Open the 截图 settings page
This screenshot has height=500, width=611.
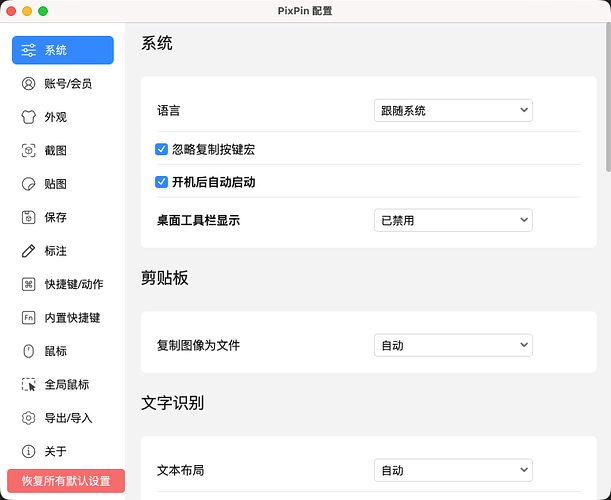63,150
